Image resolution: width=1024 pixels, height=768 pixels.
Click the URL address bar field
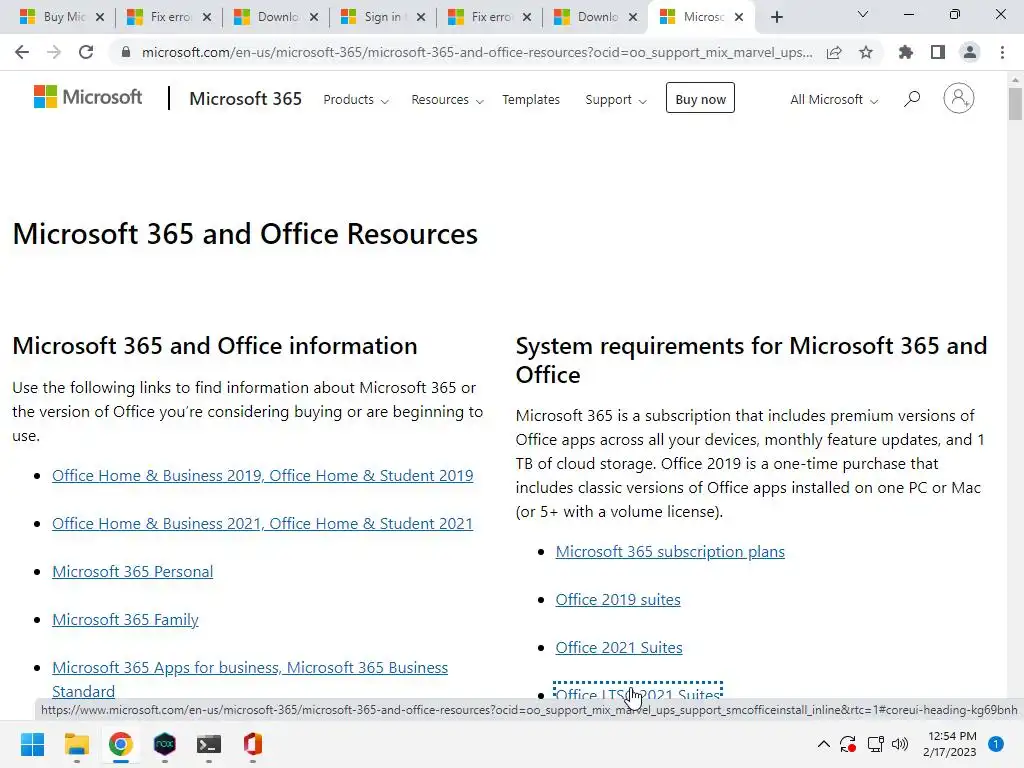pyautogui.click(x=477, y=52)
